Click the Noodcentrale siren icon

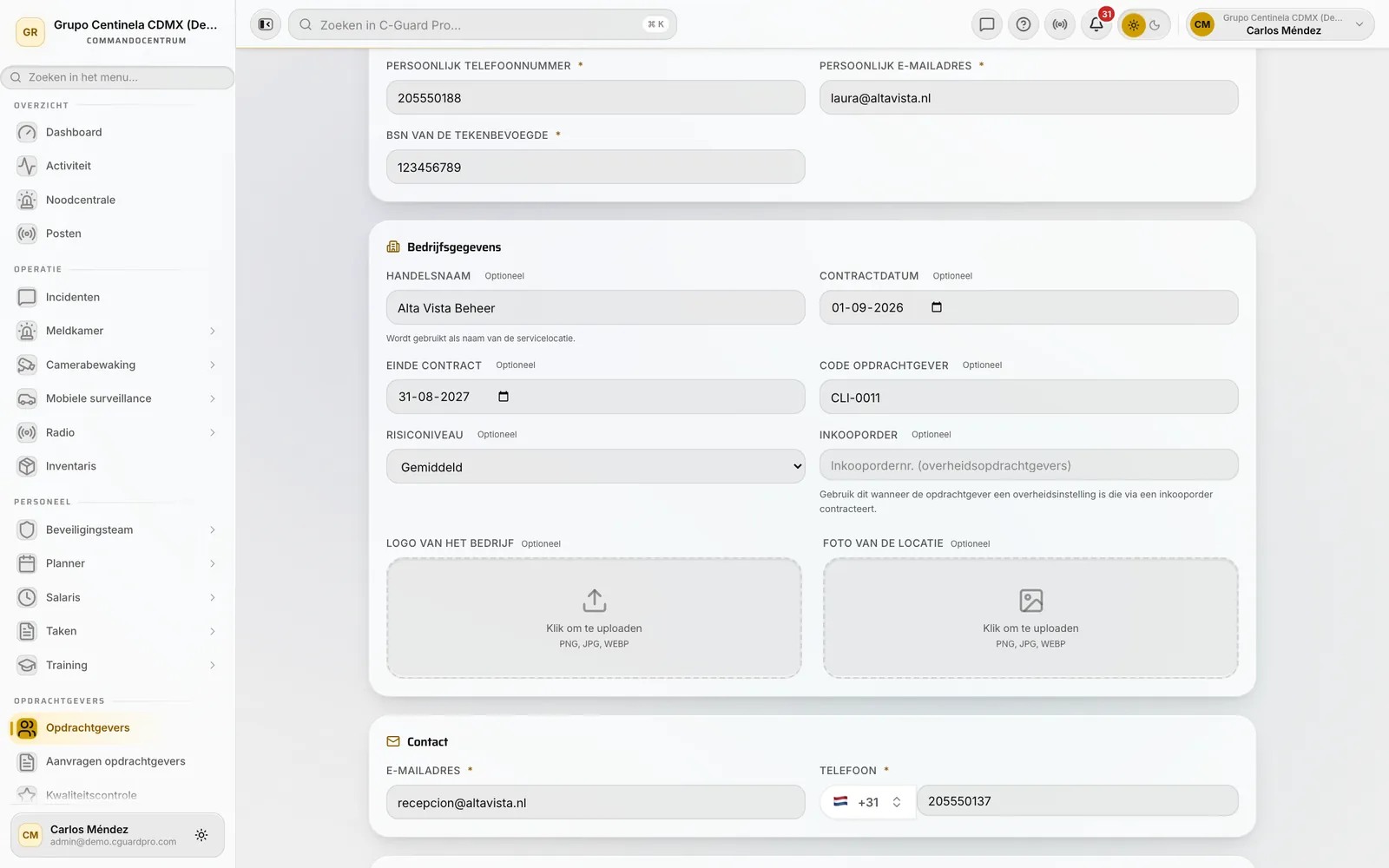27,200
